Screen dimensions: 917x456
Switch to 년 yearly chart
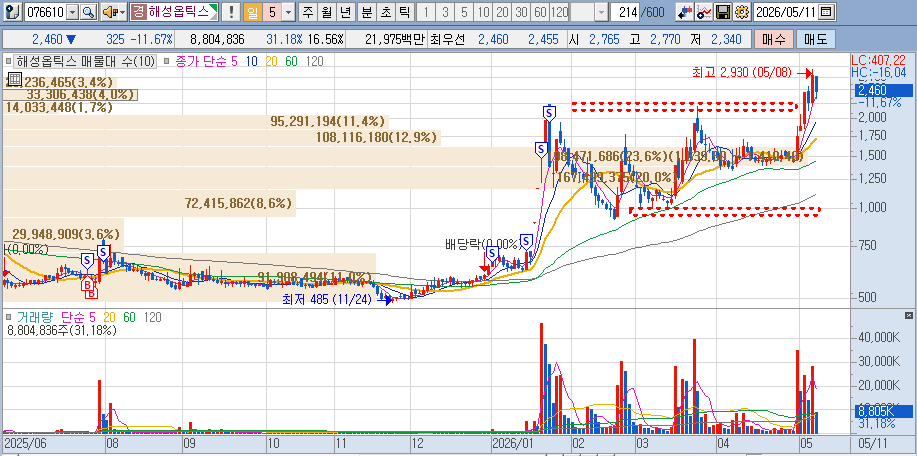(x=346, y=11)
